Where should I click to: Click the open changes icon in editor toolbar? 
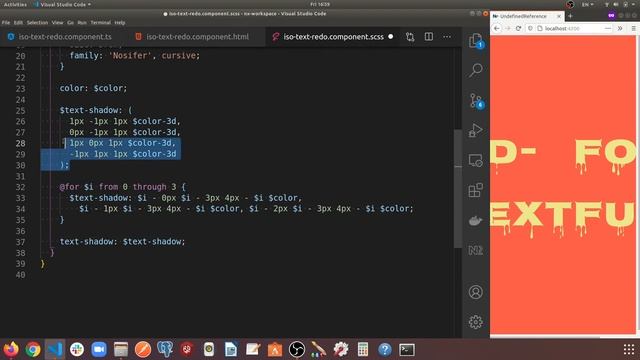410,37
